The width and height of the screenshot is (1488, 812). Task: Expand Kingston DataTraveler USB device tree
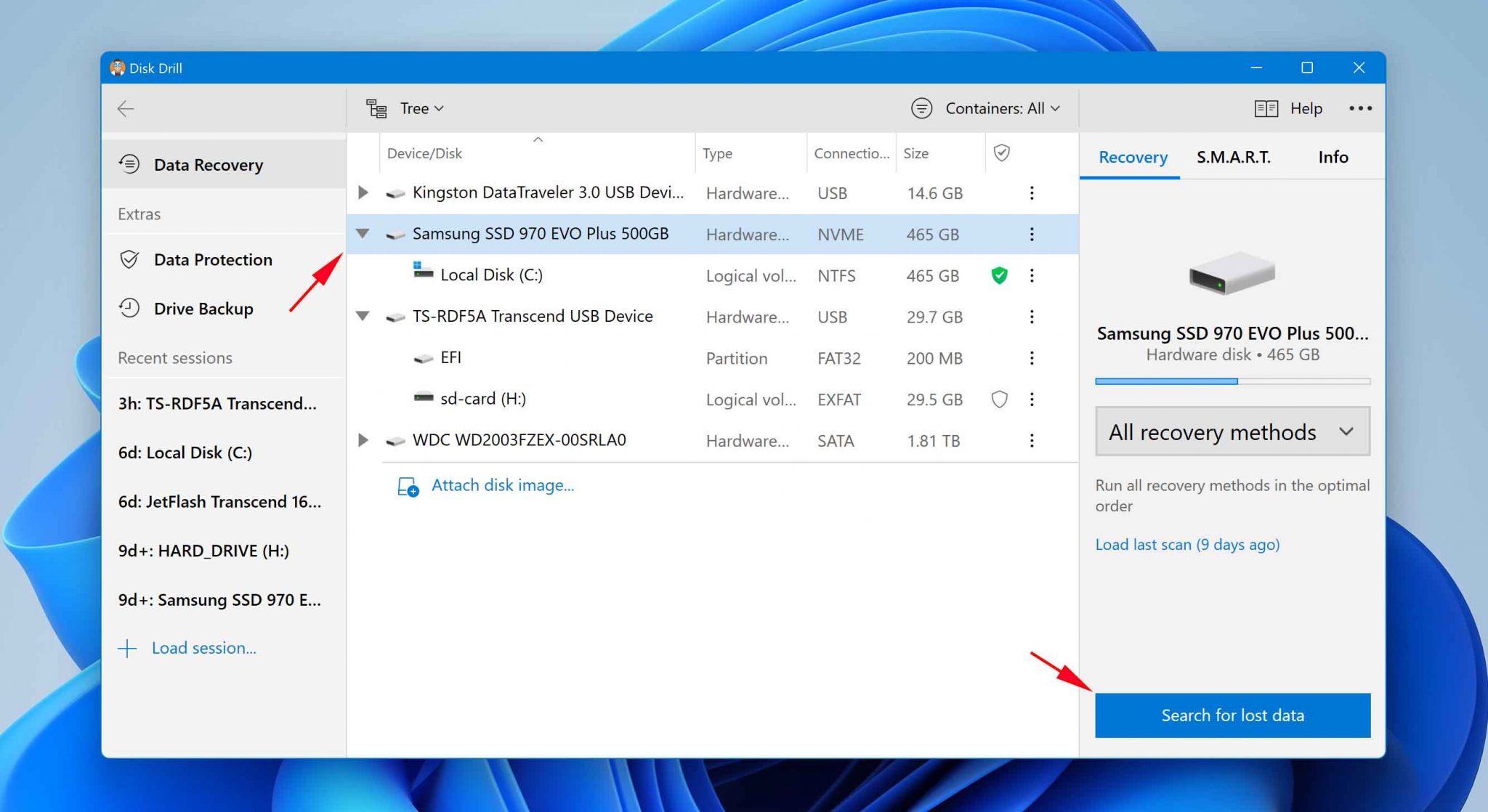pyautogui.click(x=365, y=192)
